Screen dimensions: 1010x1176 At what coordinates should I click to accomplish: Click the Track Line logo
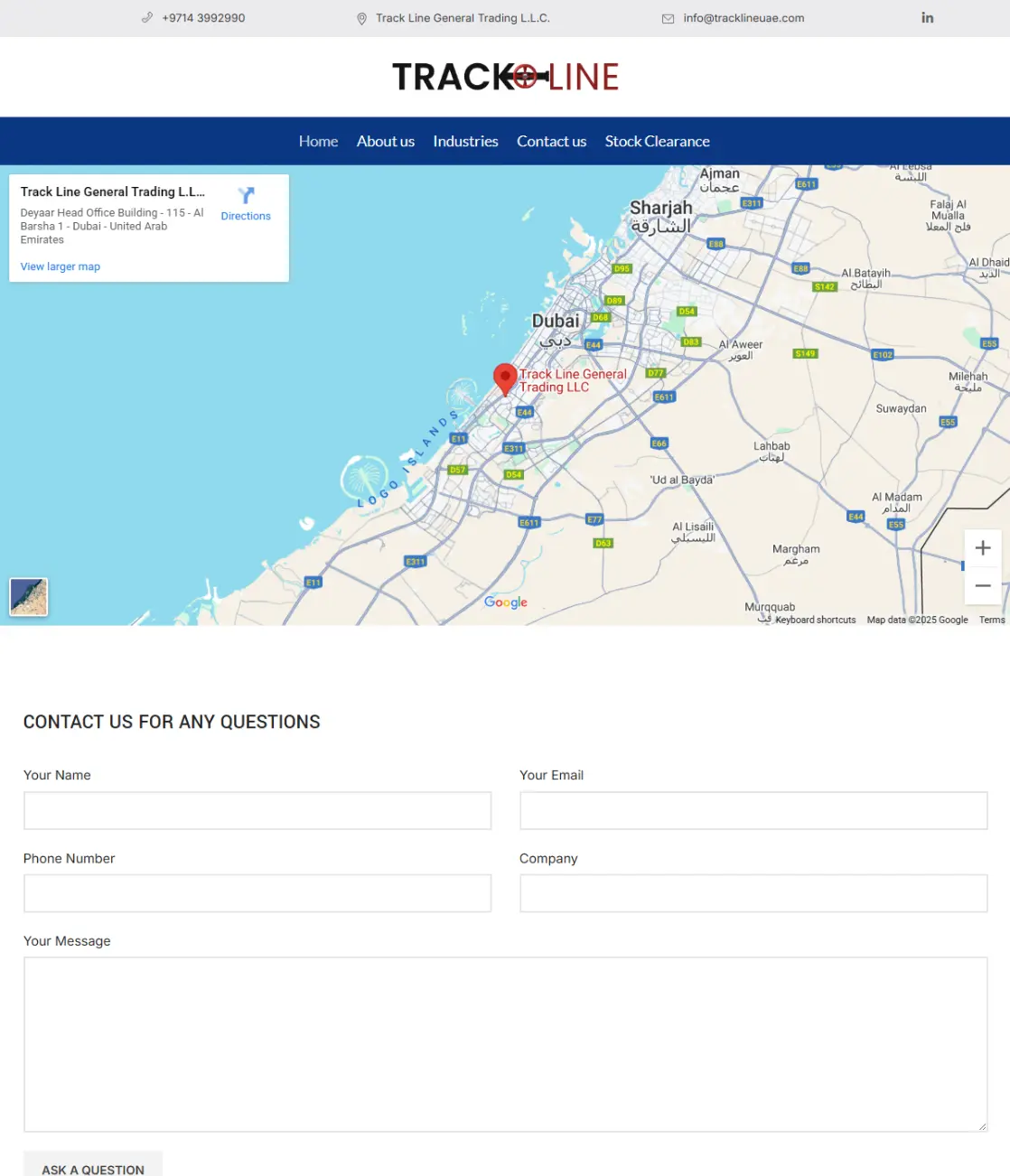pyautogui.click(x=505, y=77)
